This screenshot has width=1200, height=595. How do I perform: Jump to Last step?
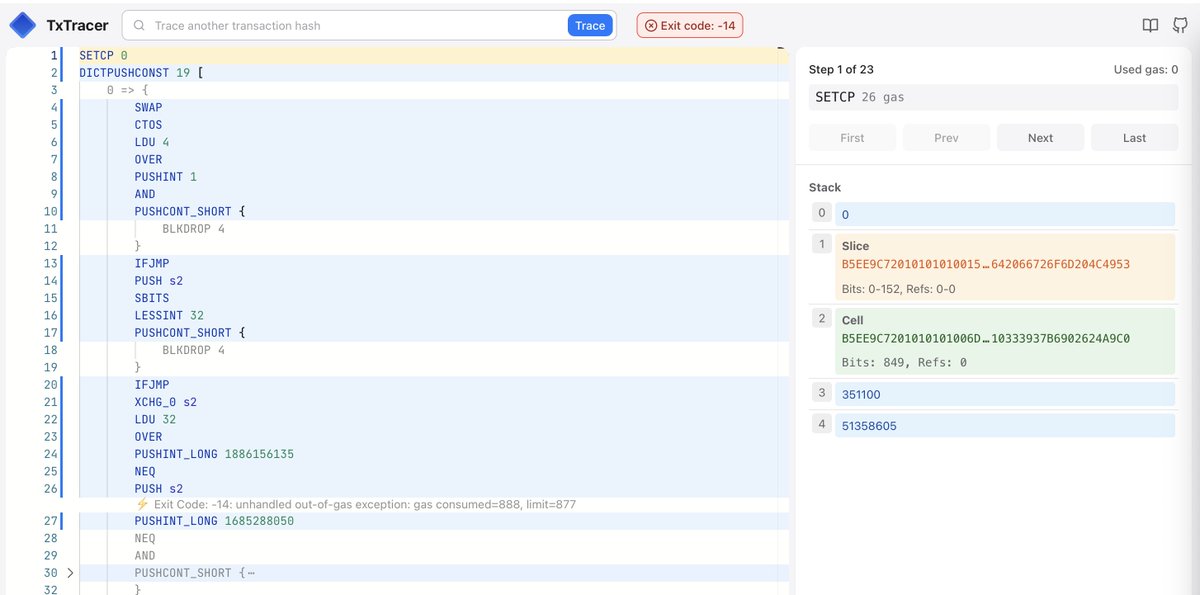[1134, 138]
